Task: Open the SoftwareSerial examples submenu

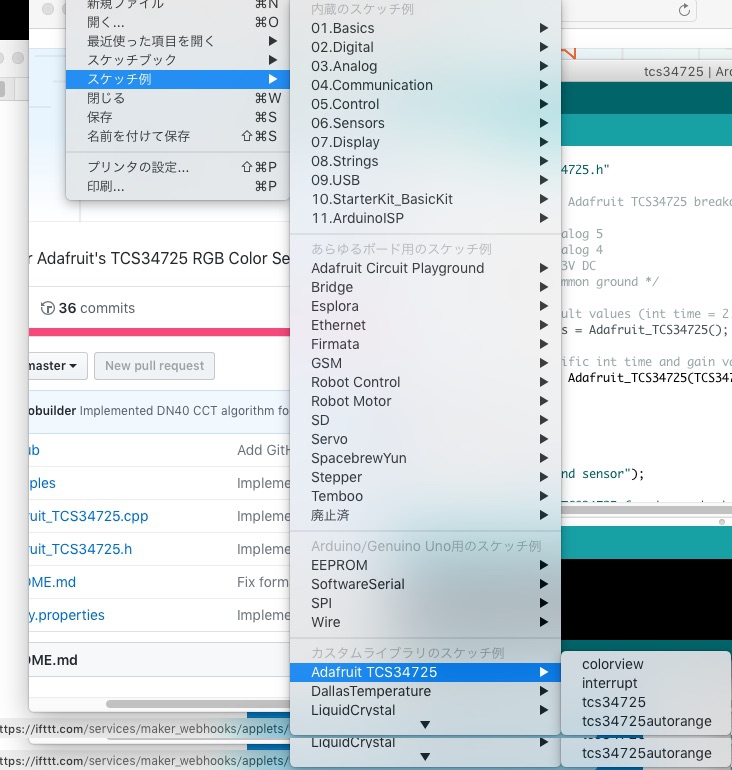Action: [x=425, y=584]
